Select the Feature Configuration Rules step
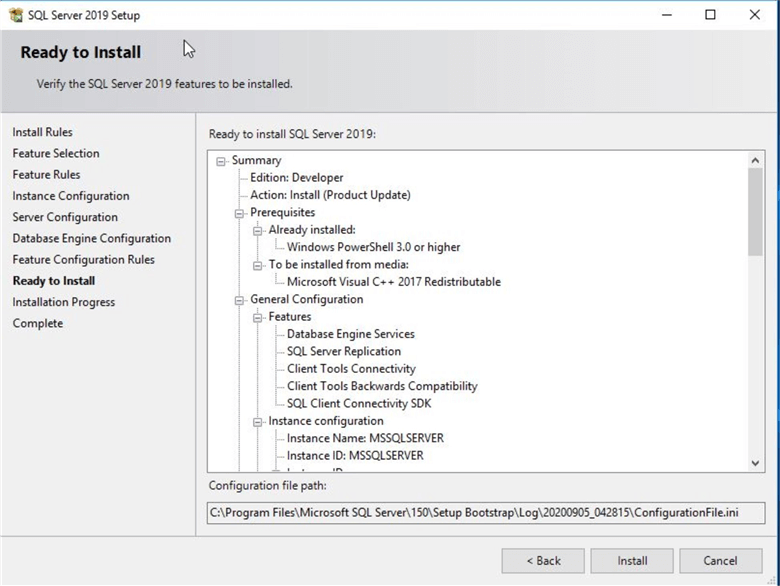The height and width of the screenshot is (586, 780). (84, 260)
